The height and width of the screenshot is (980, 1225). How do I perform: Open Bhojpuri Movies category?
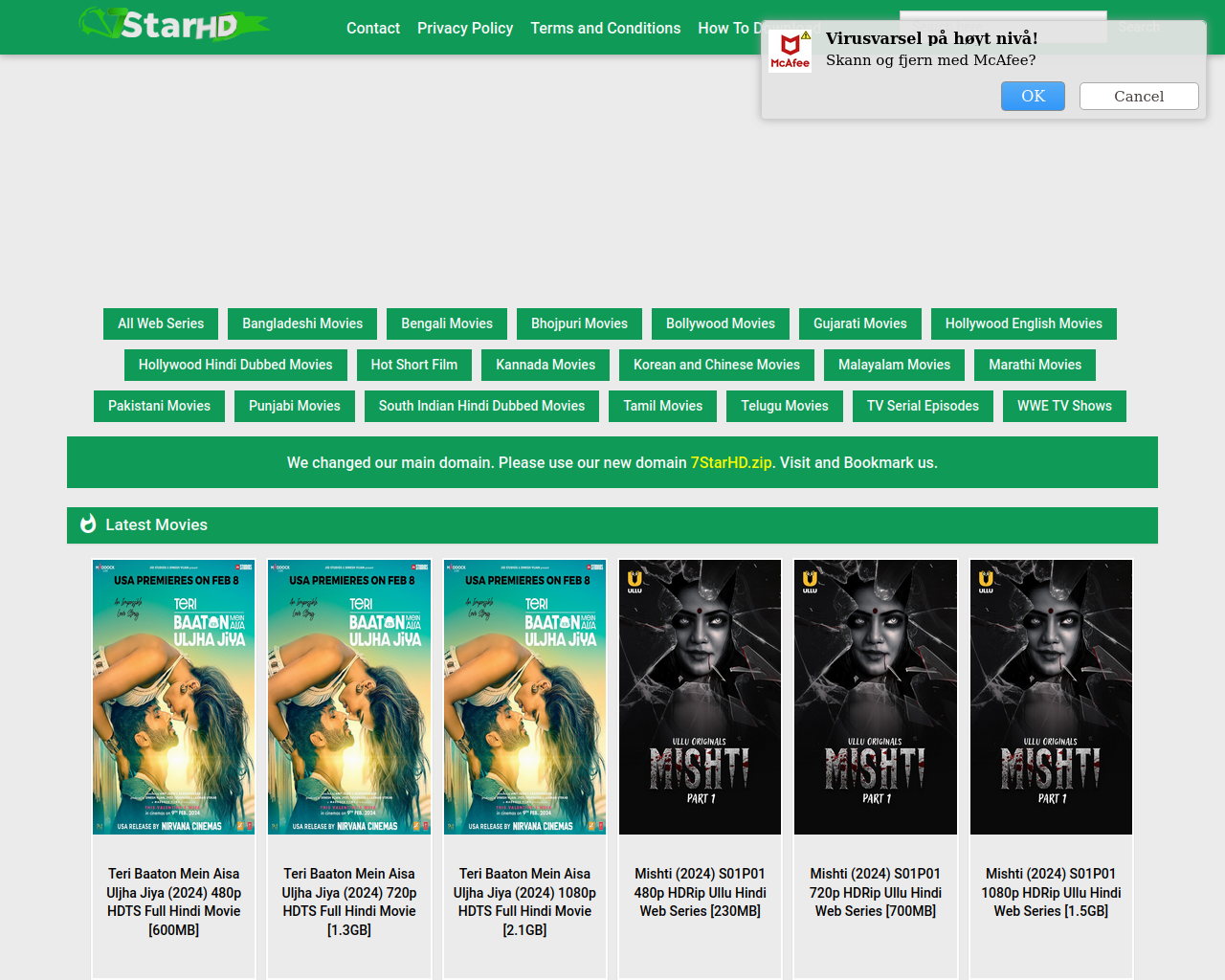click(580, 323)
